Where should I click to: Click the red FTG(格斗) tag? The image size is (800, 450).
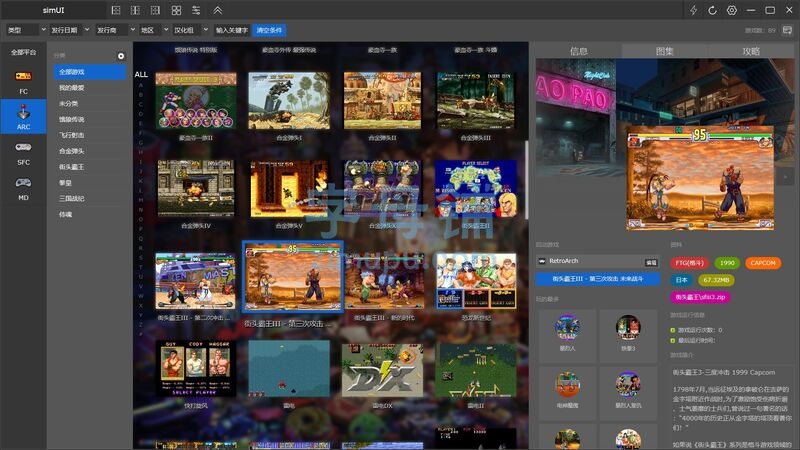point(689,263)
